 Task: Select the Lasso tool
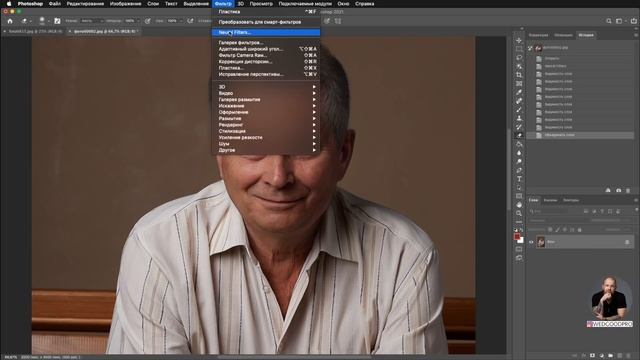[519, 58]
